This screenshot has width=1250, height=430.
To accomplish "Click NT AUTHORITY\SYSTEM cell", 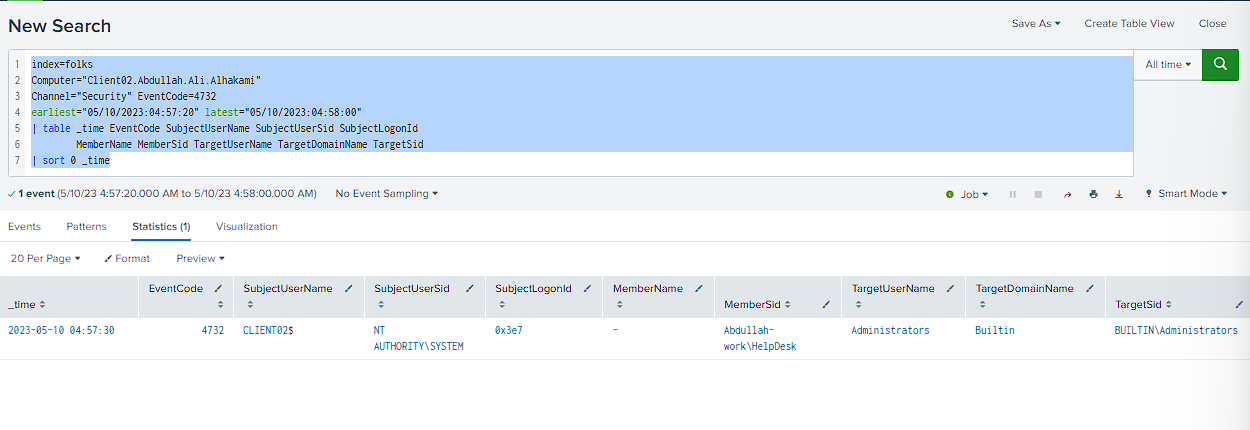I will pos(419,338).
